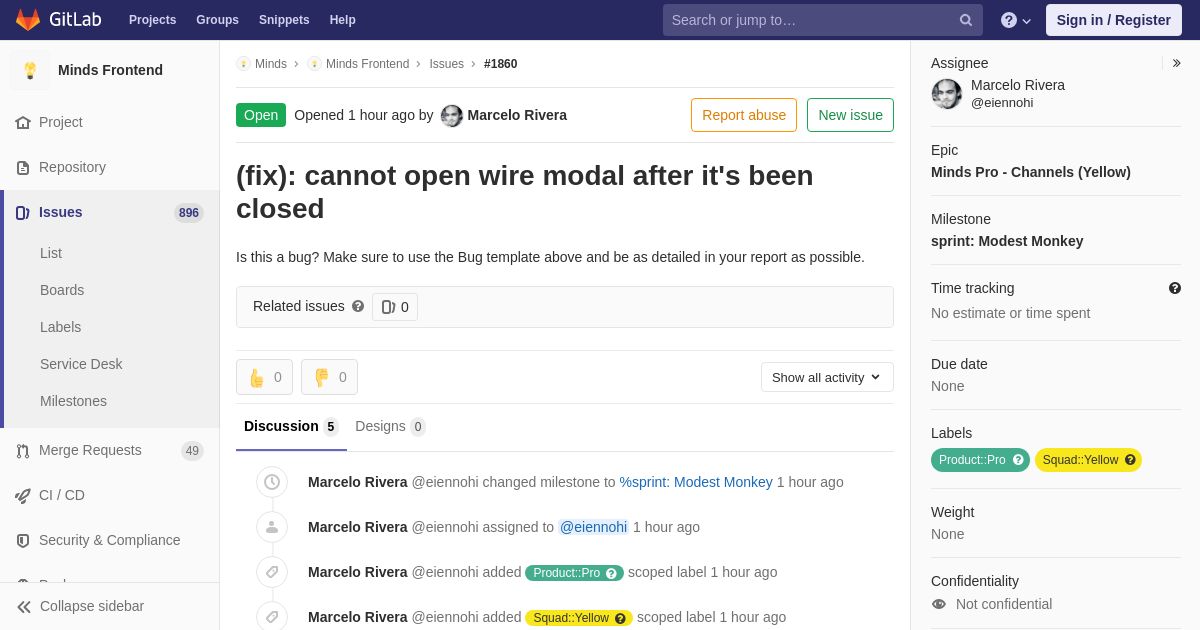Click the Time tracking help icon
Screen dimensions: 1200x630
[1175, 288]
